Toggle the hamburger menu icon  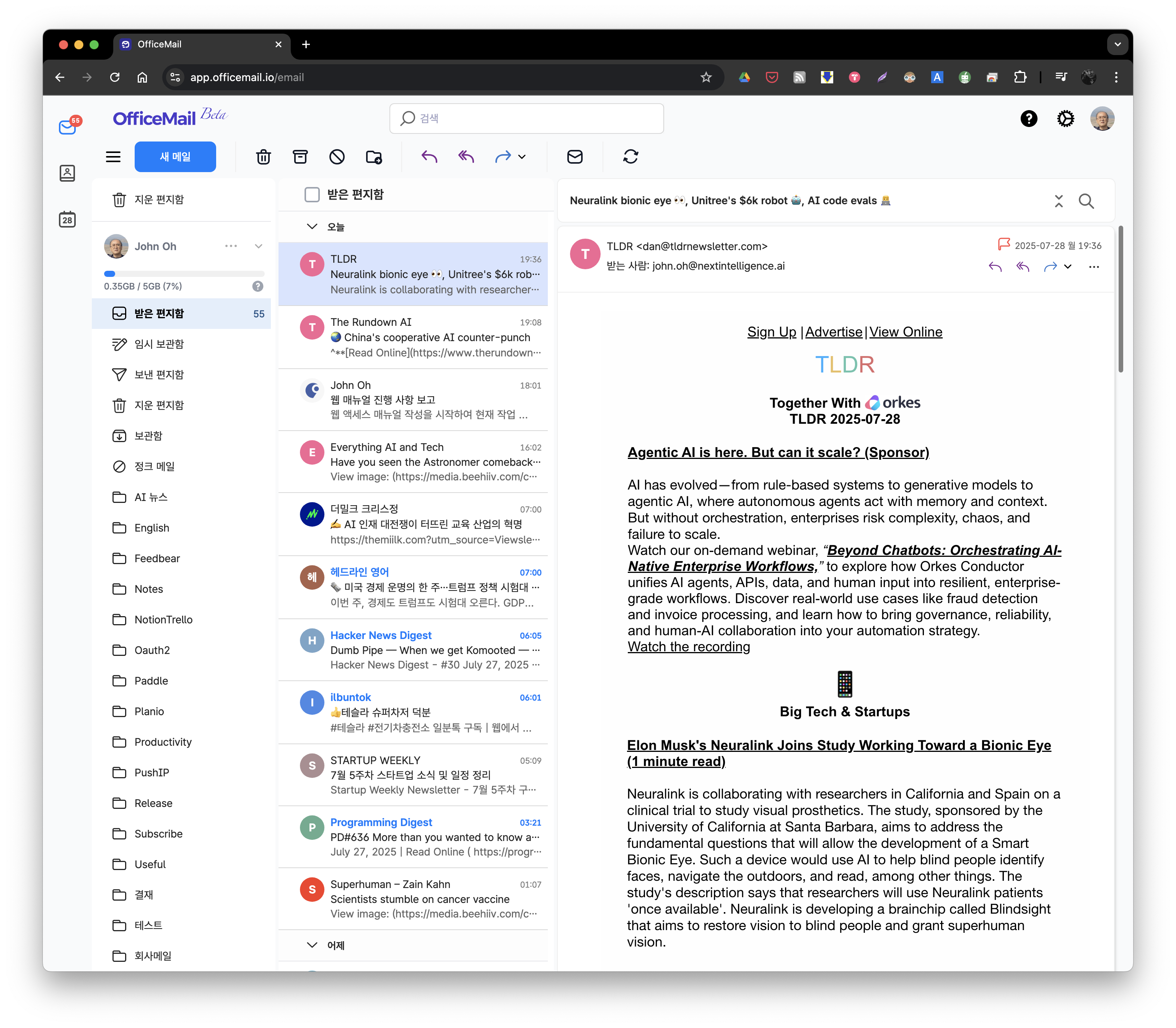point(113,157)
